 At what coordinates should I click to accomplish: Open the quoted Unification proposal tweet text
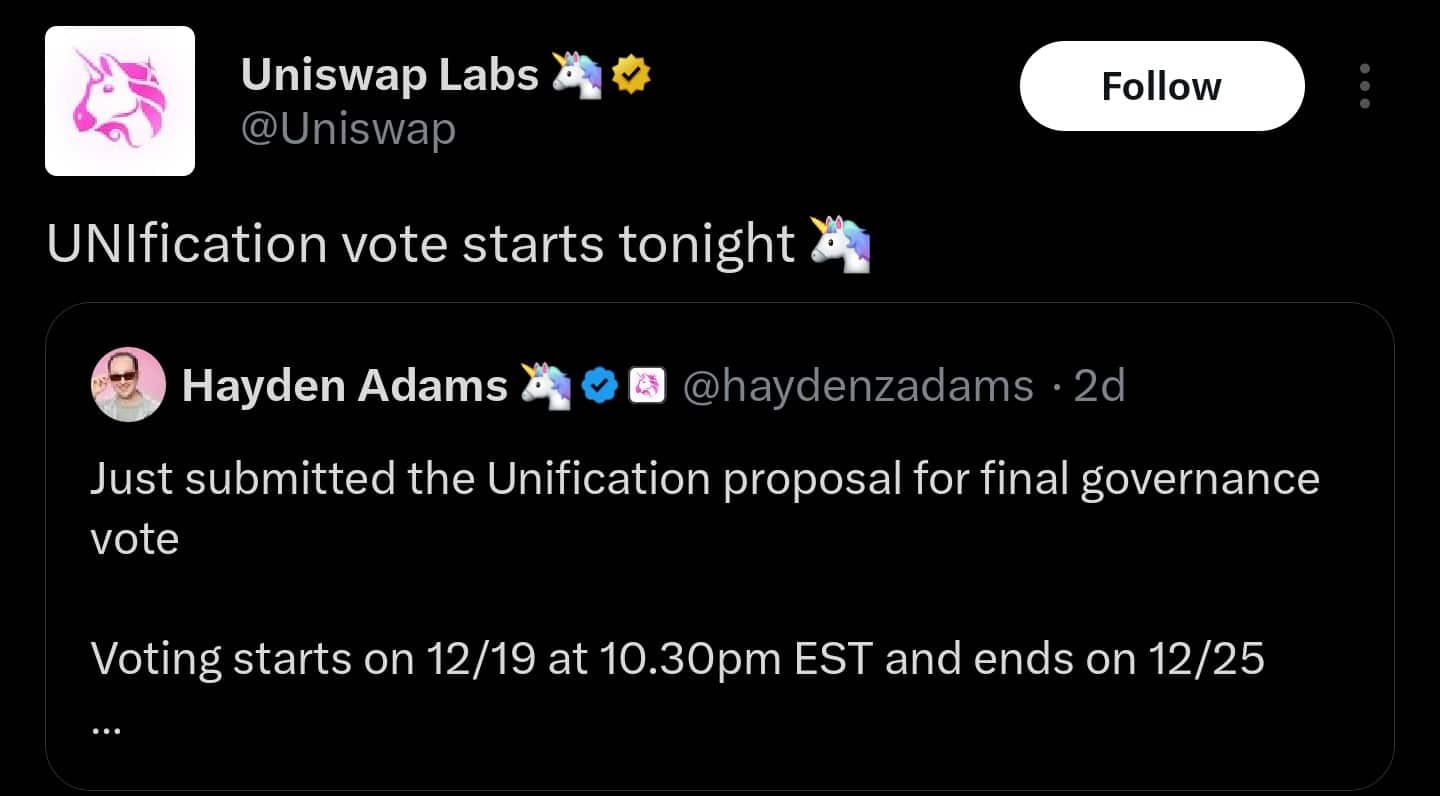[704, 479]
